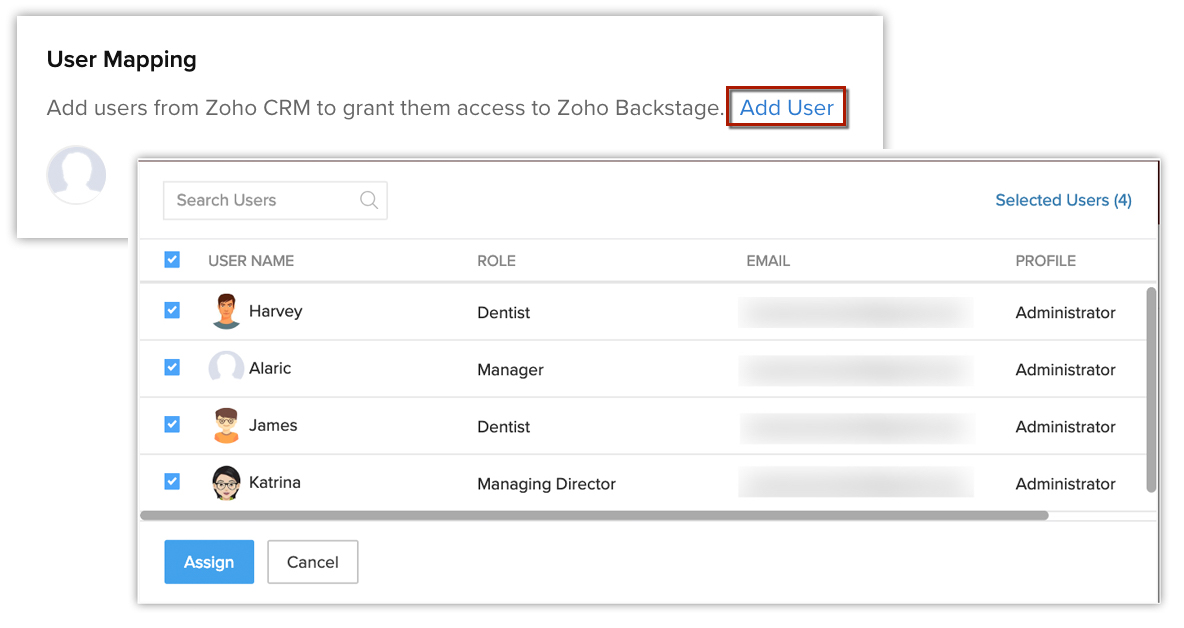Click James's avatar picture
This screenshot has height=628, width=1184.
[x=227, y=426]
